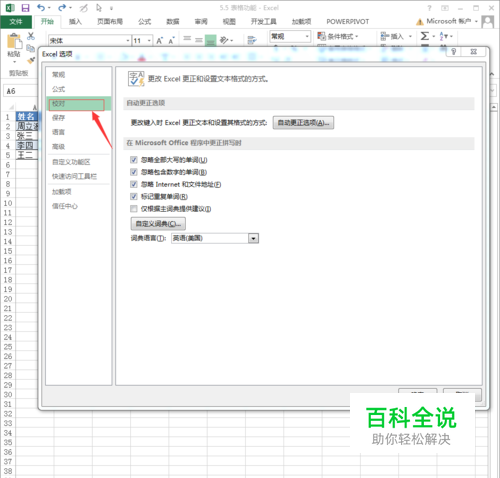Click the Save icon in quick access toolbar

coord(25,8)
